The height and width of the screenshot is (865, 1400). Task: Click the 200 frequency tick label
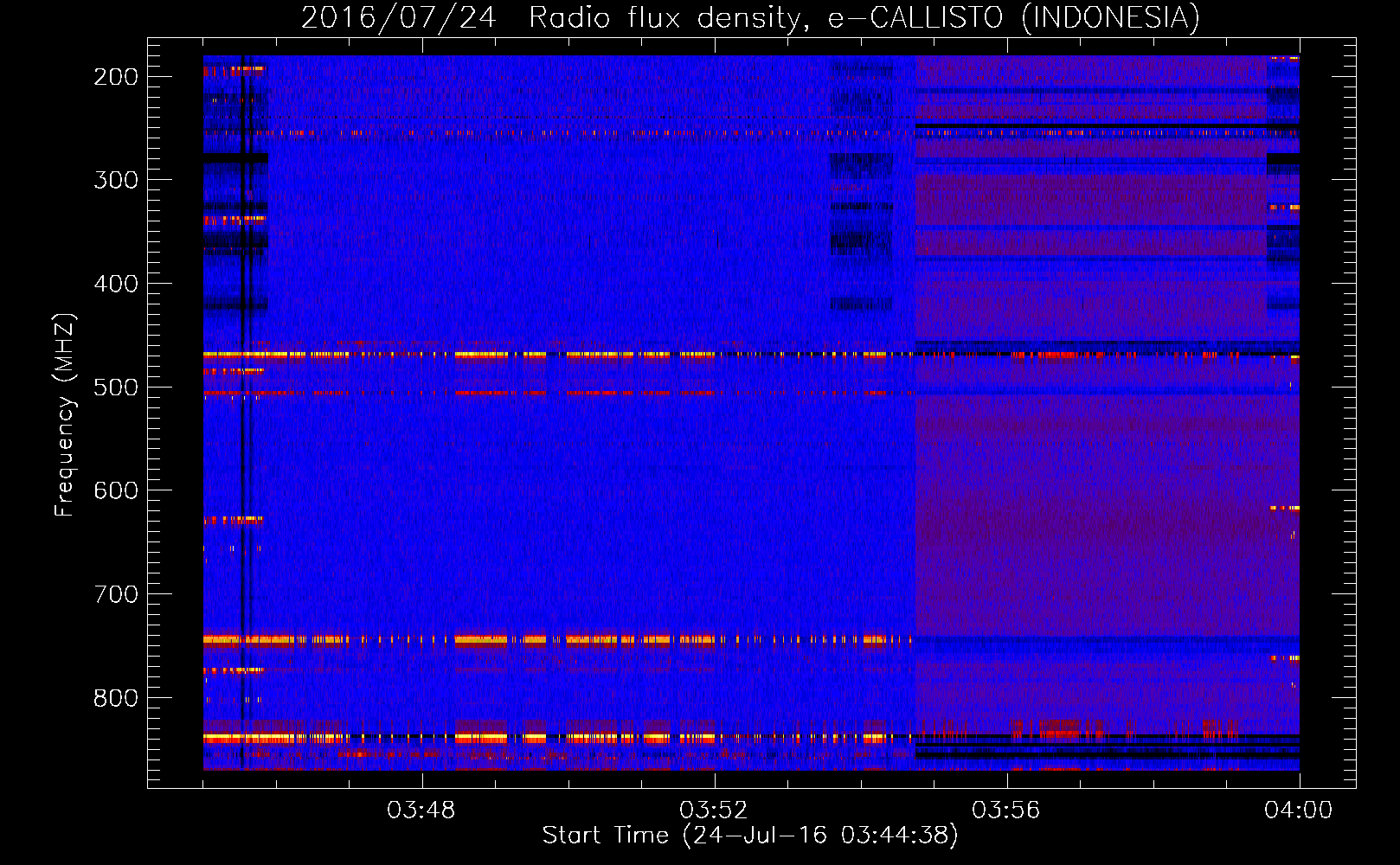click(x=116, y=77)
